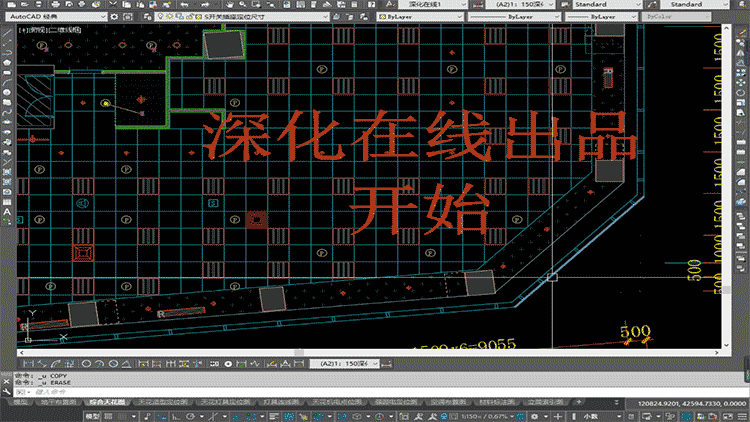Image resolution: width=750 pixels, height=422 pixels.
Task: Switch to the 材料标注图 layout tab
Action: (x=497, y=402)
